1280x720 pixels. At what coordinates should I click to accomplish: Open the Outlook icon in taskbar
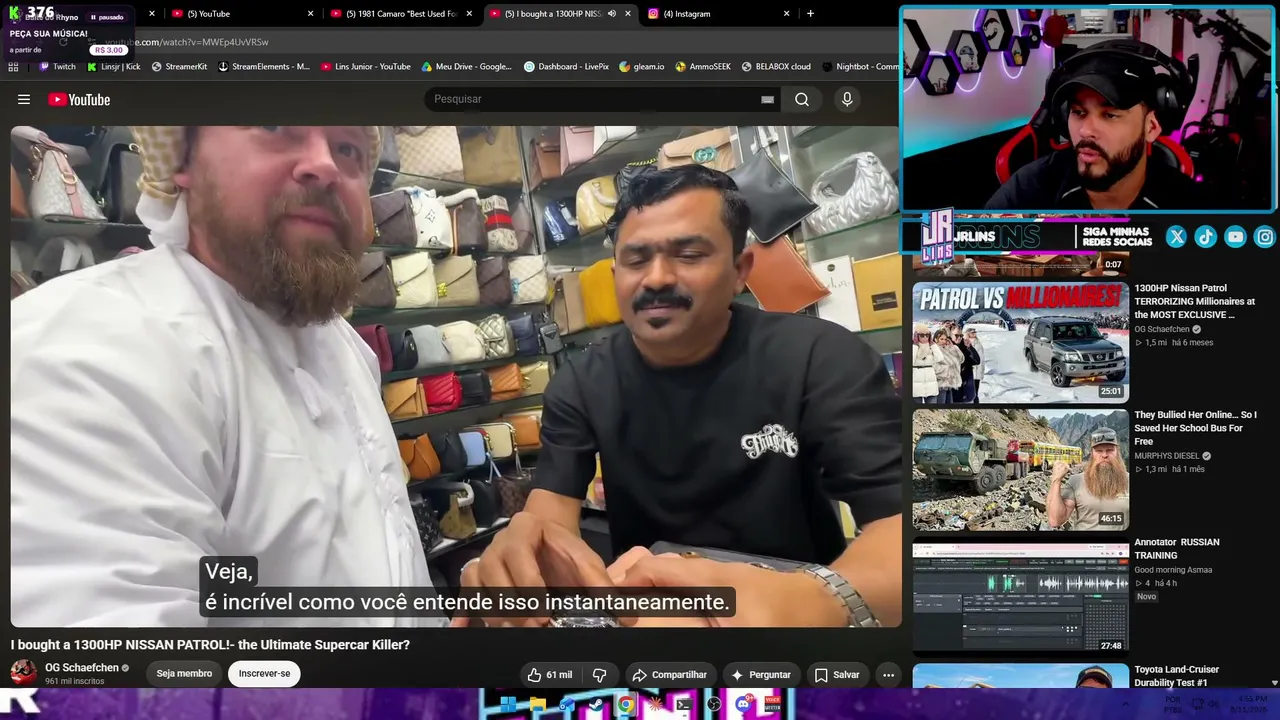[x=567, y=705]
